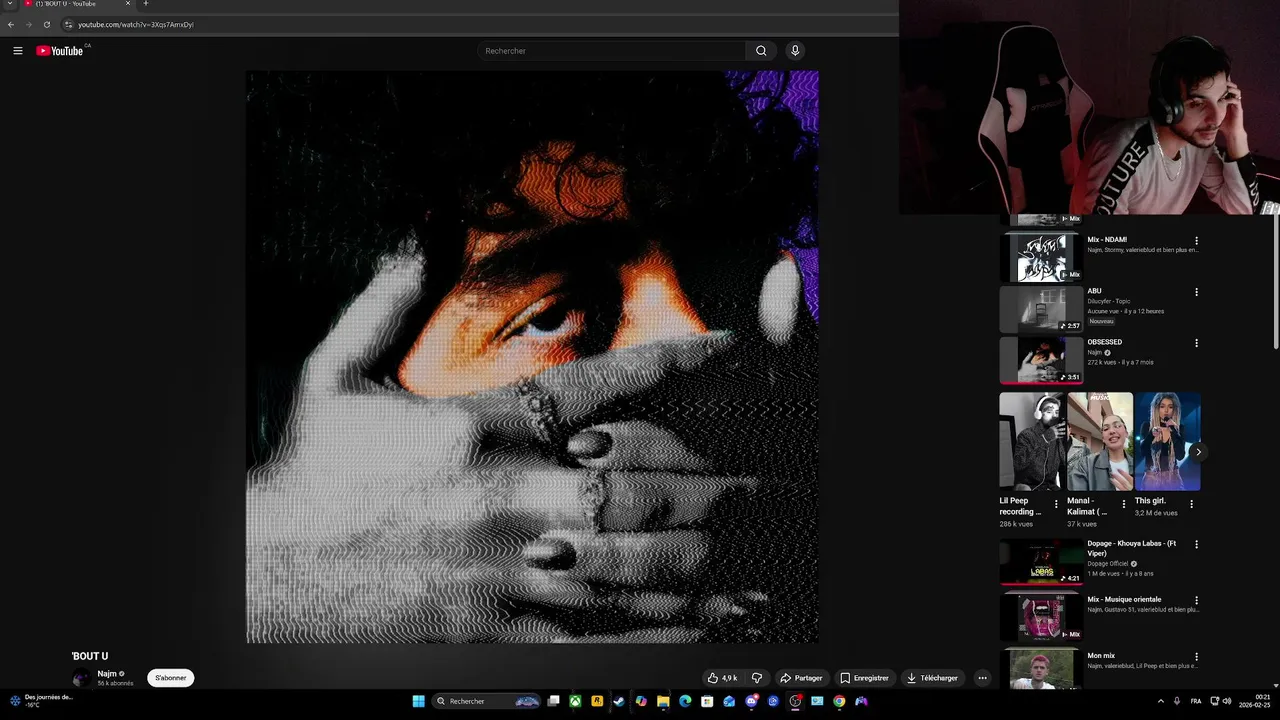View site information in address bar
Image resolution: width=1280 pixels, height=720 pixels.
coord(68,24)
